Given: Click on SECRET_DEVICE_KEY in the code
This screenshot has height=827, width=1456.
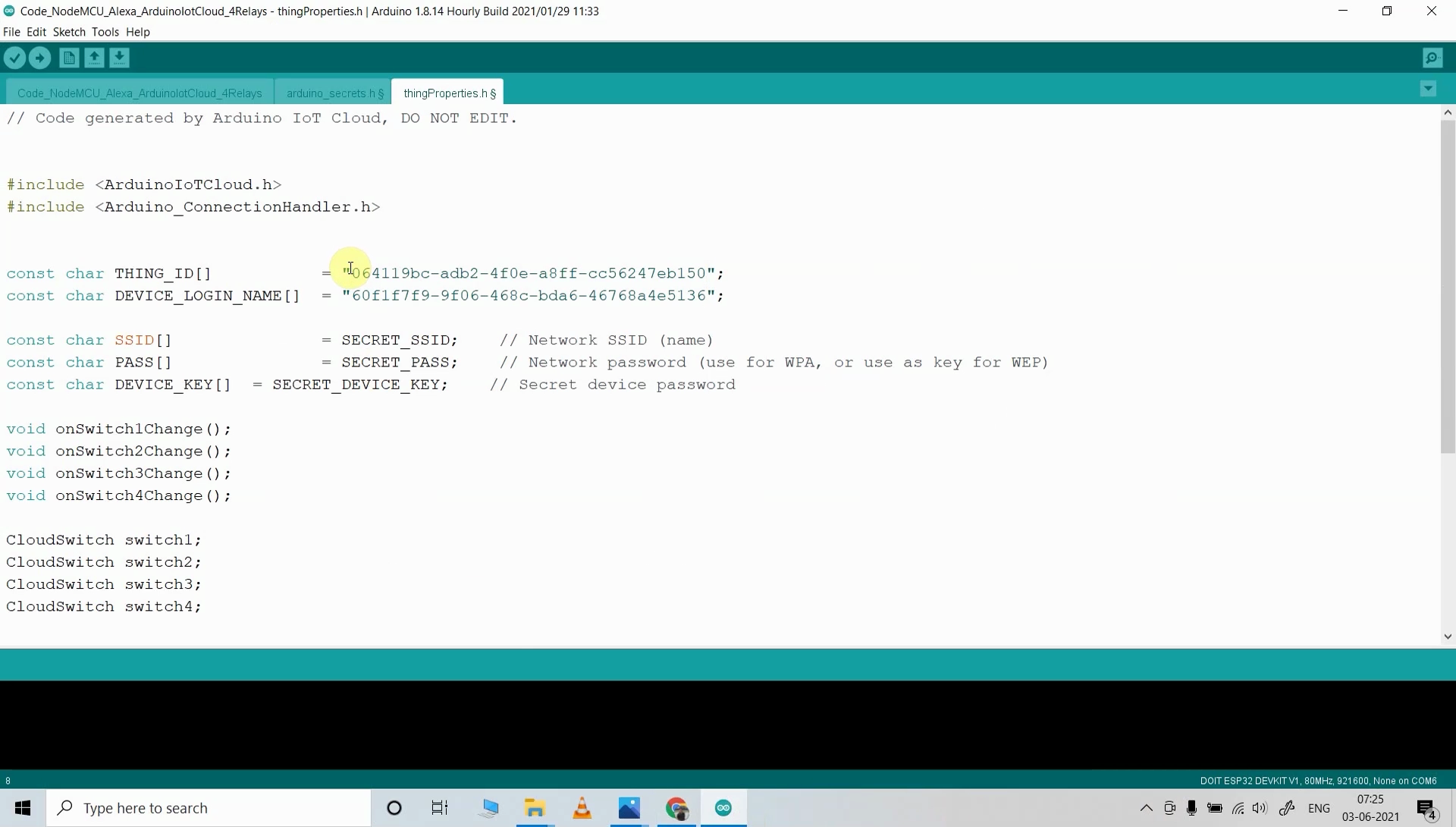Looking at the screenshot, I should click(x=356, y=385).
